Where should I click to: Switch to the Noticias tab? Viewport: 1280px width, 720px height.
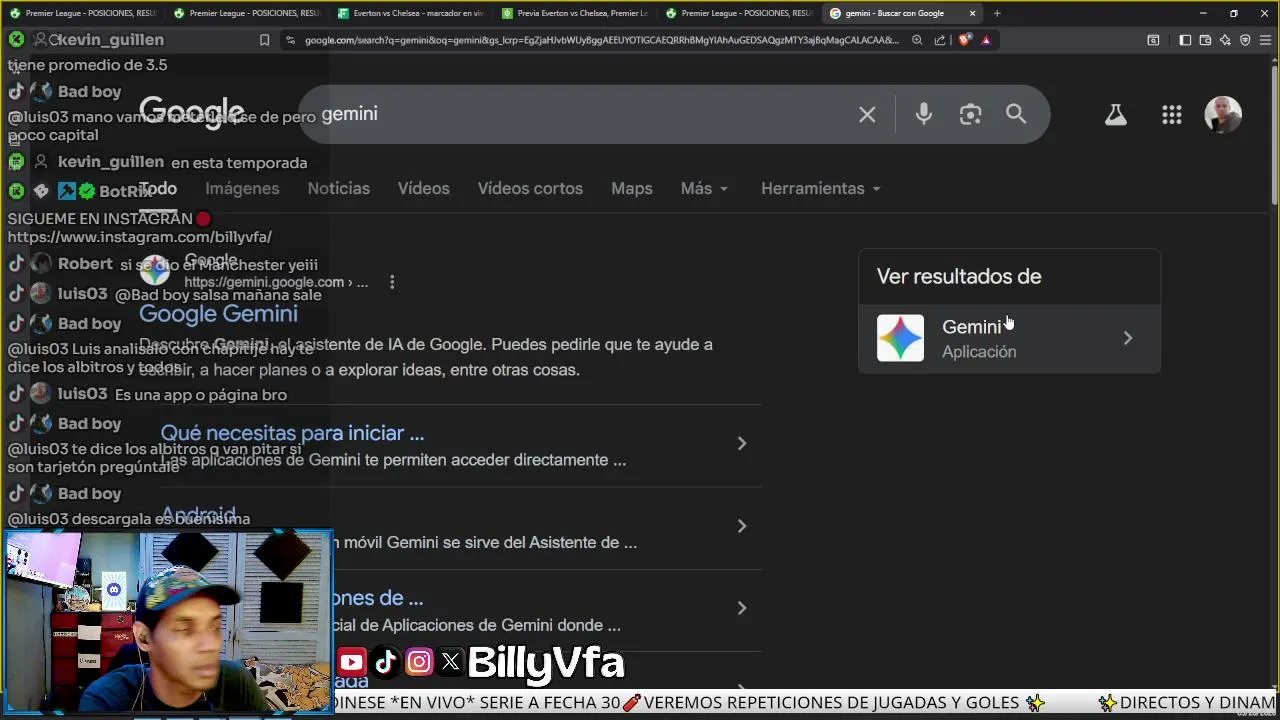pos(338,188)
